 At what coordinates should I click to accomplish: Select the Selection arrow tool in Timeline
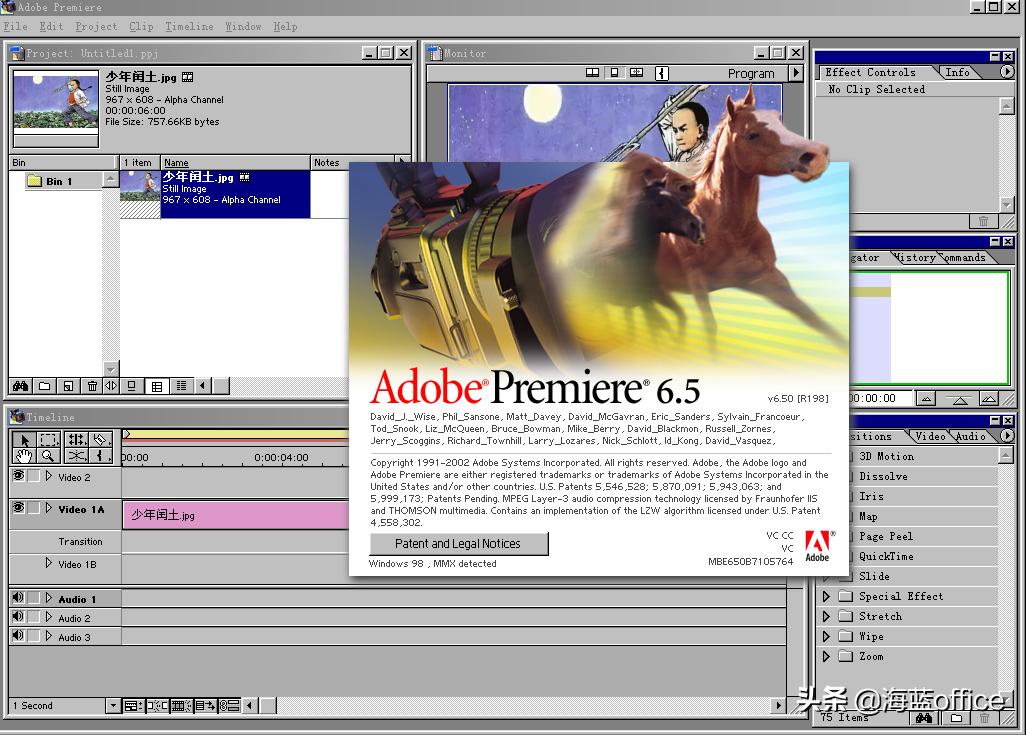coord(24,439)
